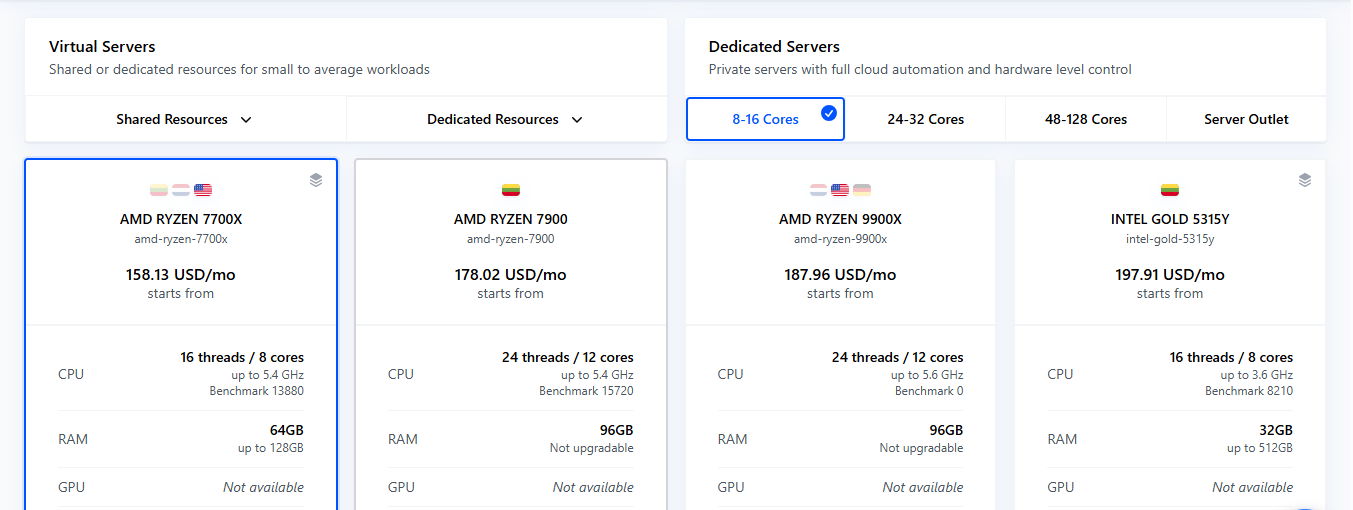Screen dimensions: 1353x510
Task: Click the German flag on AMD Ryzen 9900X card
Action: pyautogui.click(x=862, y=190)
